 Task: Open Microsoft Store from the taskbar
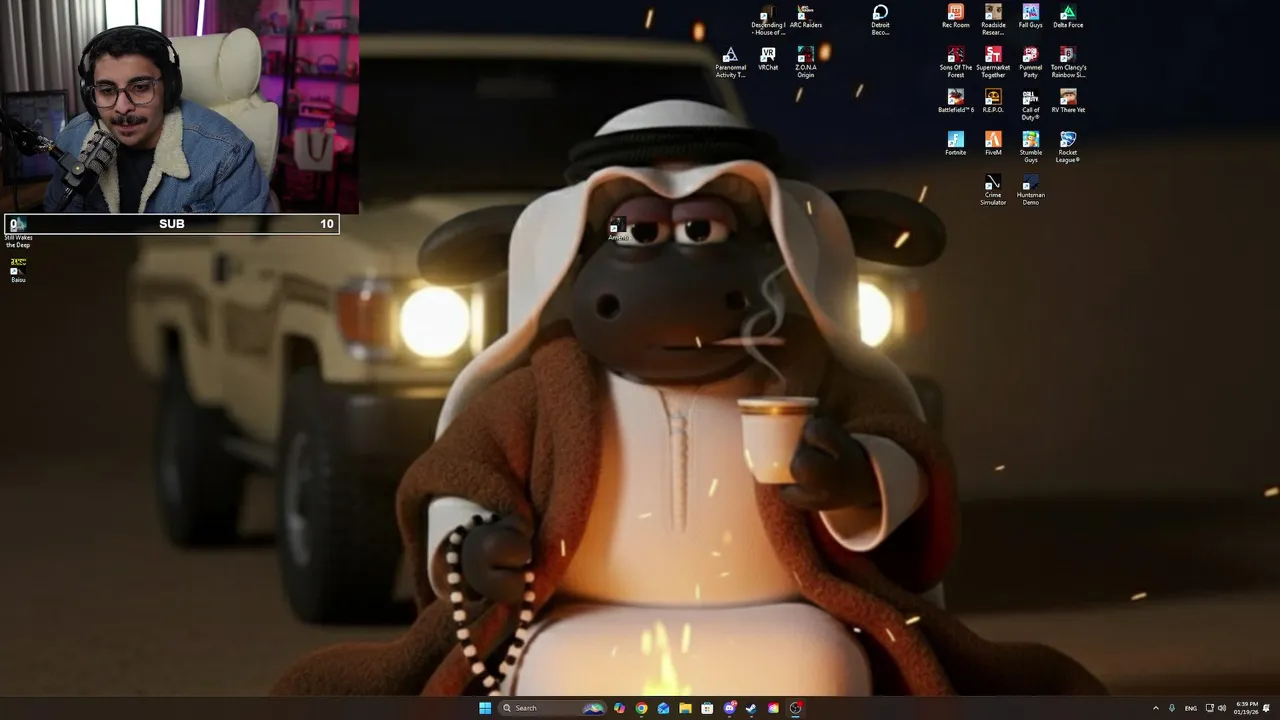pos(707,708)
